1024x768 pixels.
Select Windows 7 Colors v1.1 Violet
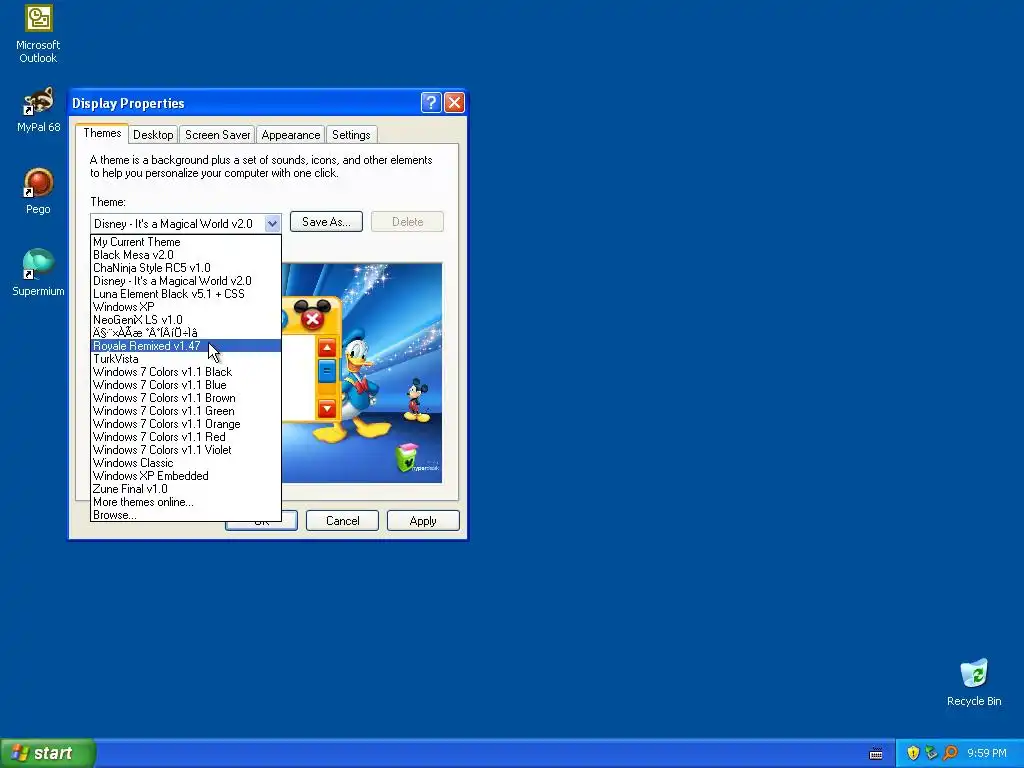pyautogui.click(x=185, y=450)
